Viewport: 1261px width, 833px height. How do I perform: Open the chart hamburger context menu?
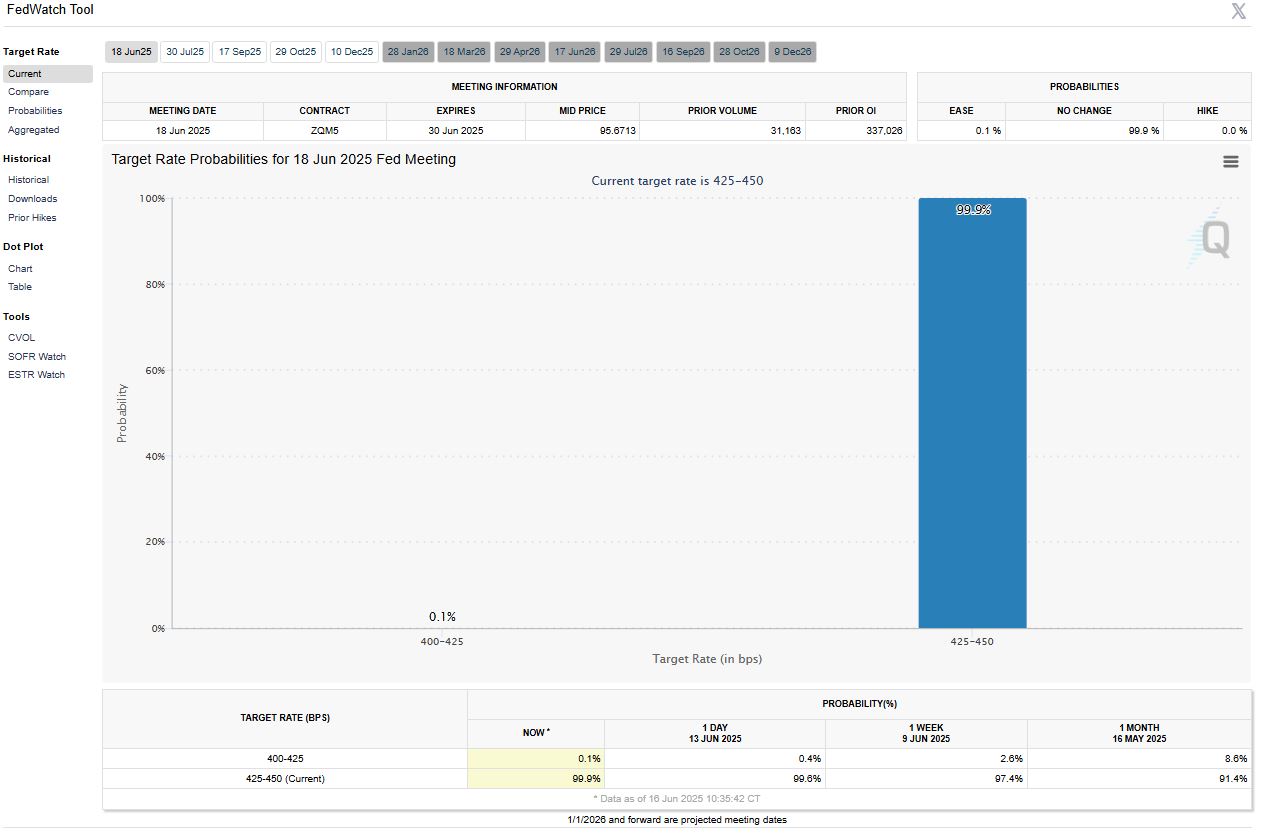tap(1231, 162)
